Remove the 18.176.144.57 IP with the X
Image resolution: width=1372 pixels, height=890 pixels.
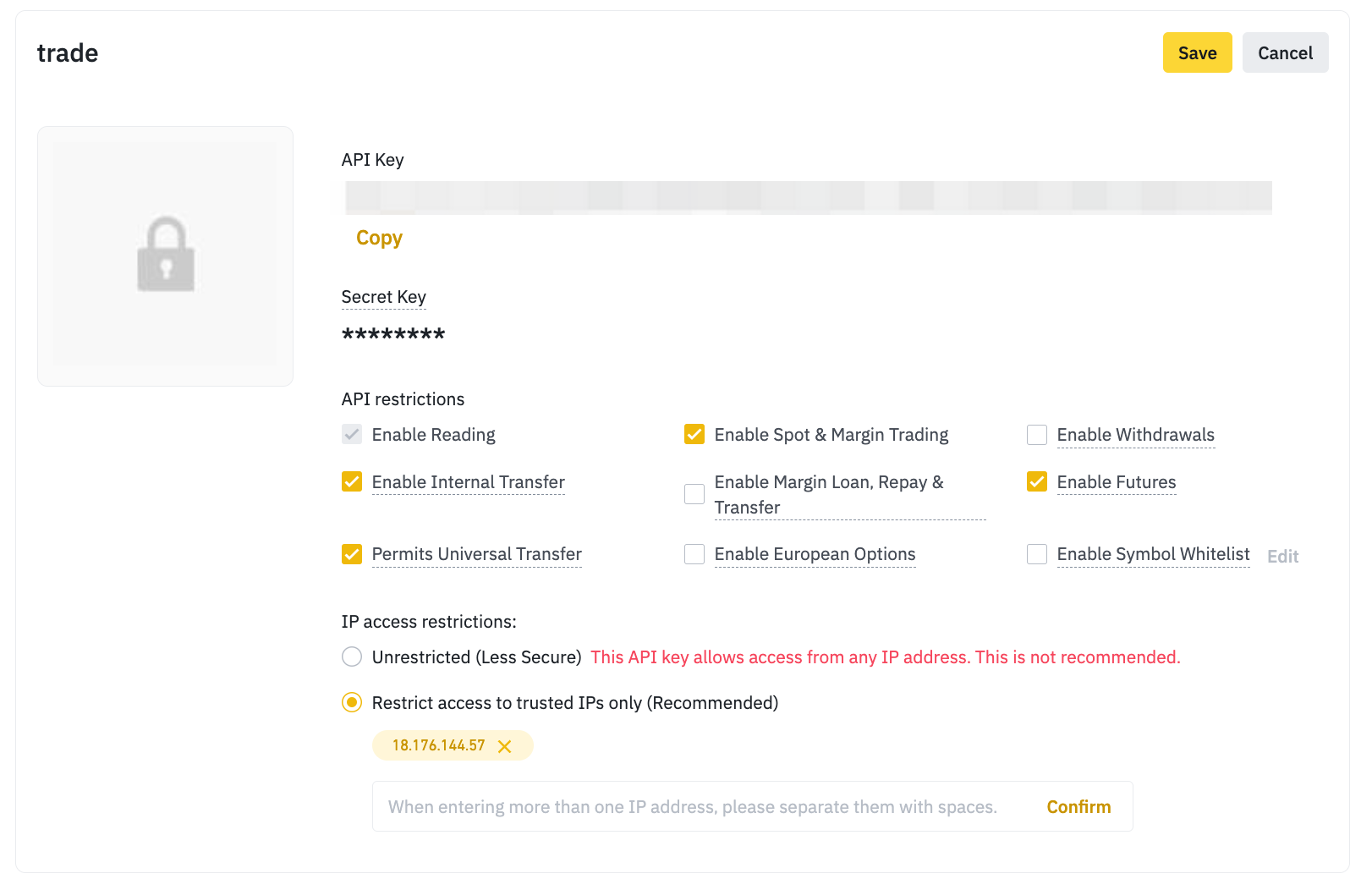coord(505,746)
